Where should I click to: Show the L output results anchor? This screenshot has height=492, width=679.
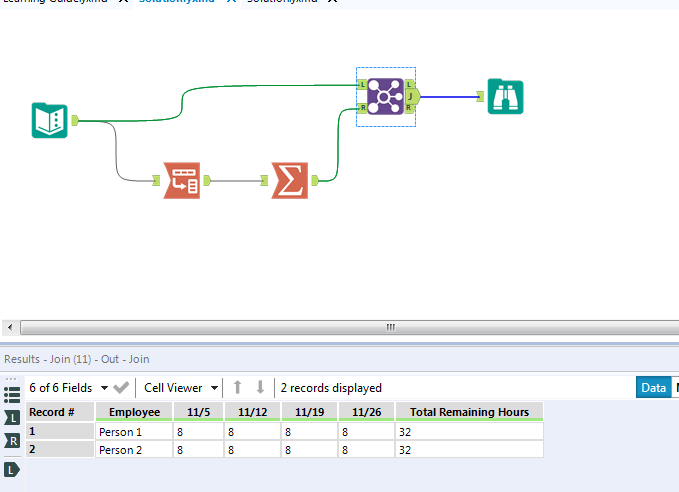click(12, 469)
